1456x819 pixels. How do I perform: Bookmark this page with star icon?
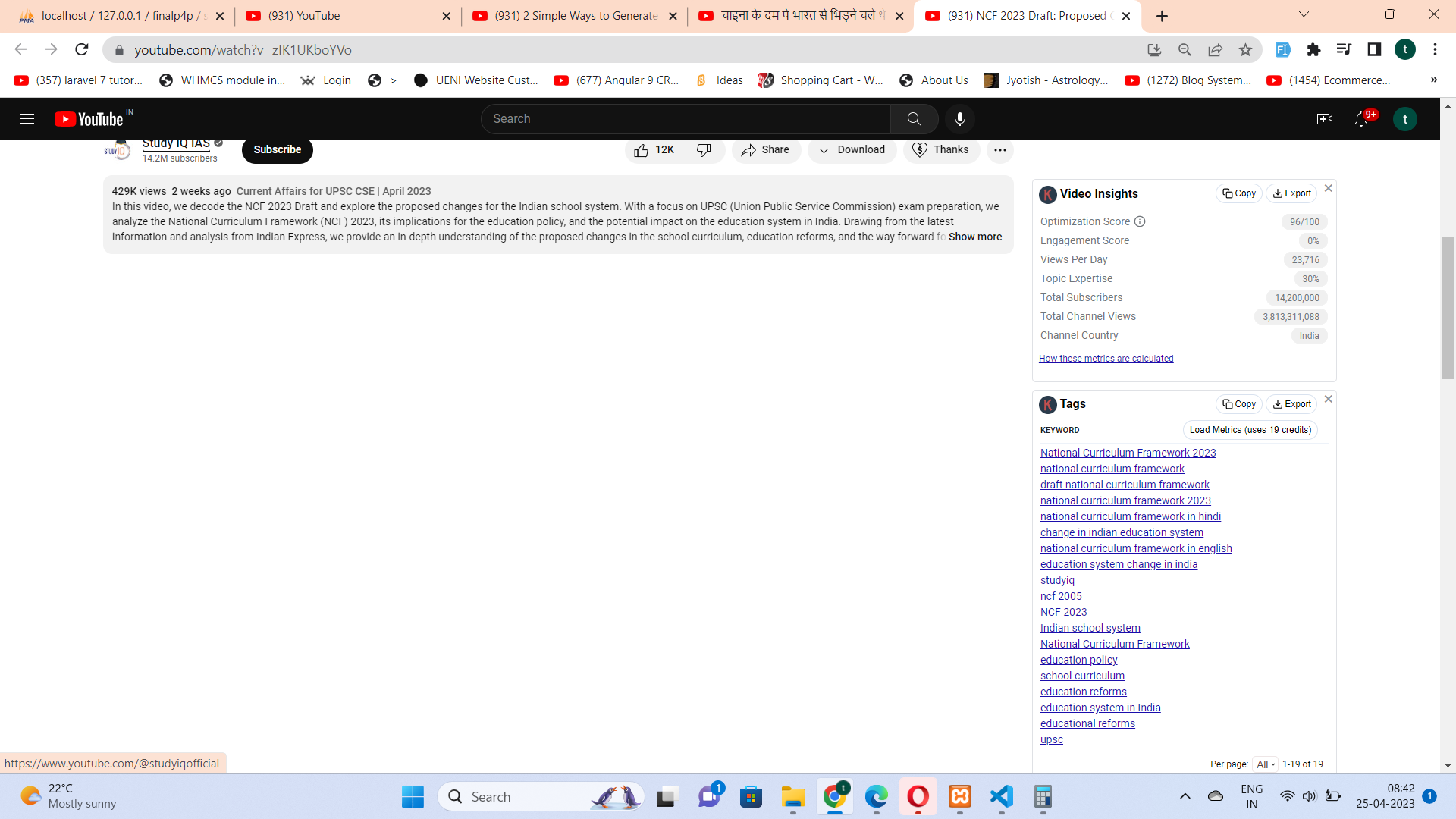1245,50
